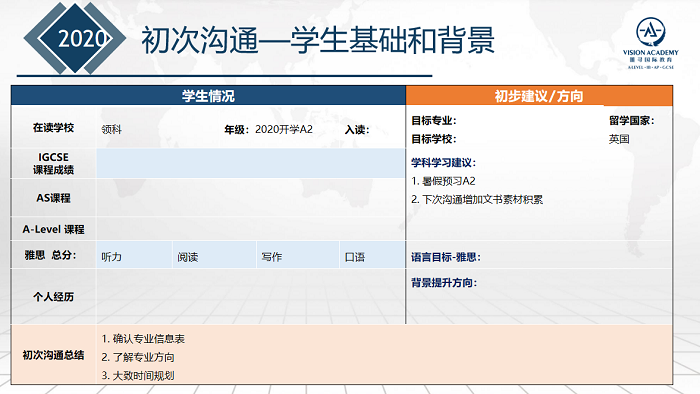Select the country value 英国

click(619, 139)
